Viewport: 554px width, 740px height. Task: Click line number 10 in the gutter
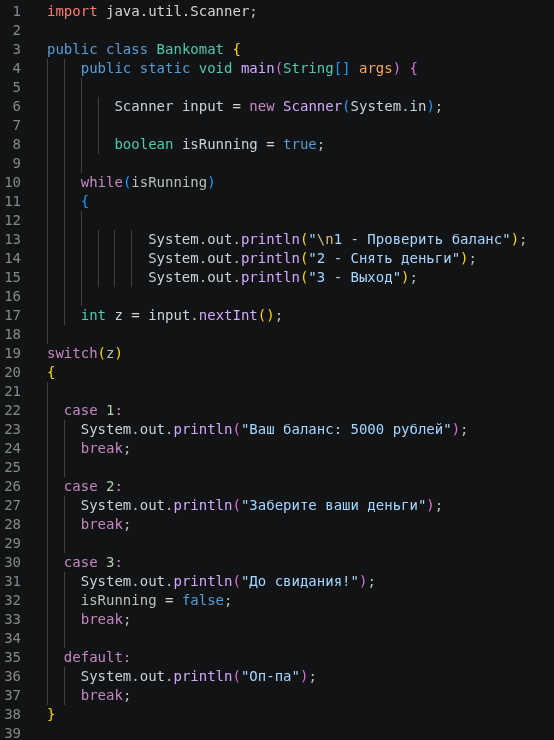click(x=13, y=182)
